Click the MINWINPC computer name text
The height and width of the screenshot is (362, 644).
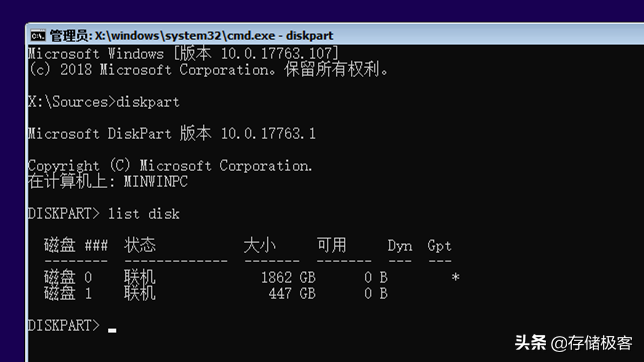(x=156, y=182)
